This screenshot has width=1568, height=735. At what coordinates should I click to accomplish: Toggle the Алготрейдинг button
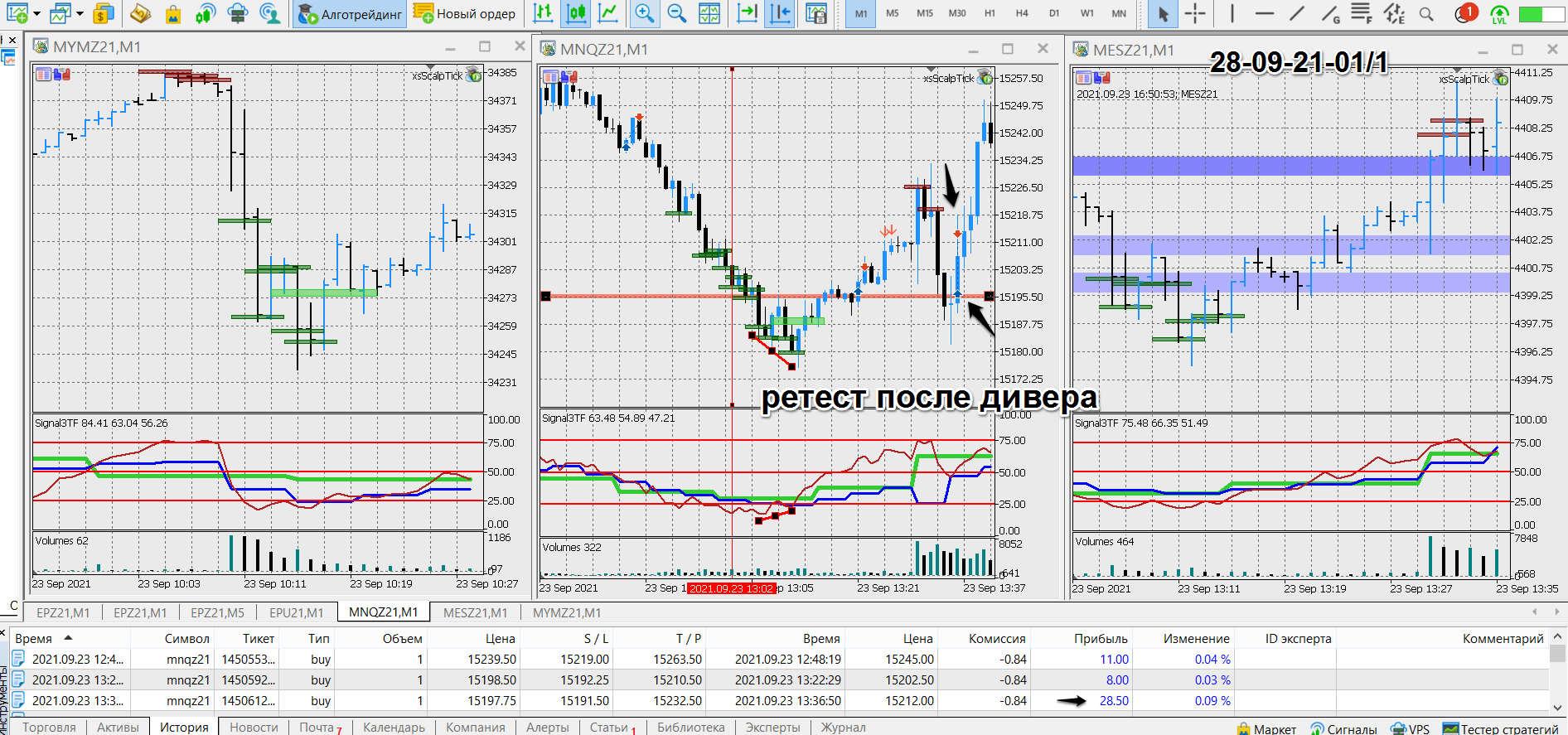(351, 13)
